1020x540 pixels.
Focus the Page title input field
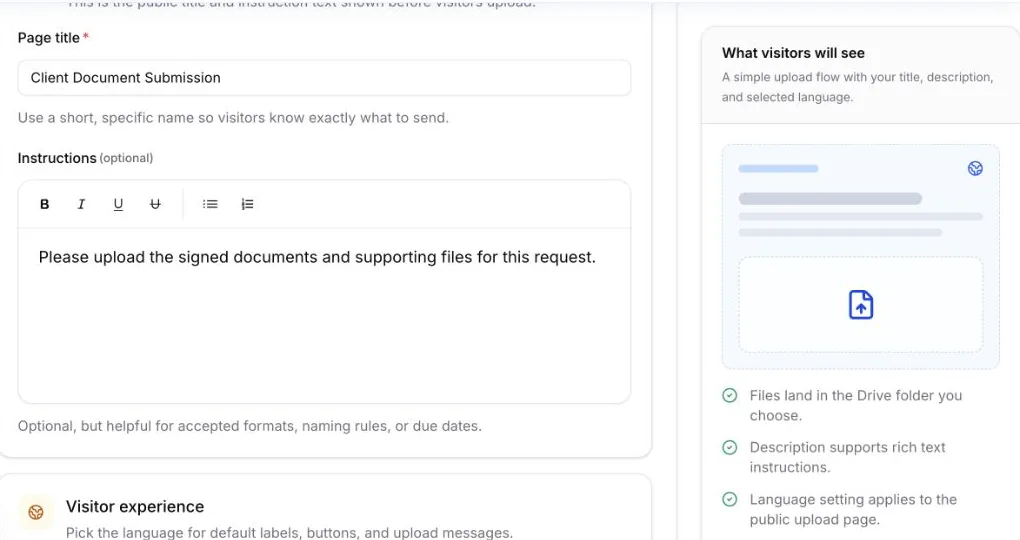point(324,78)
